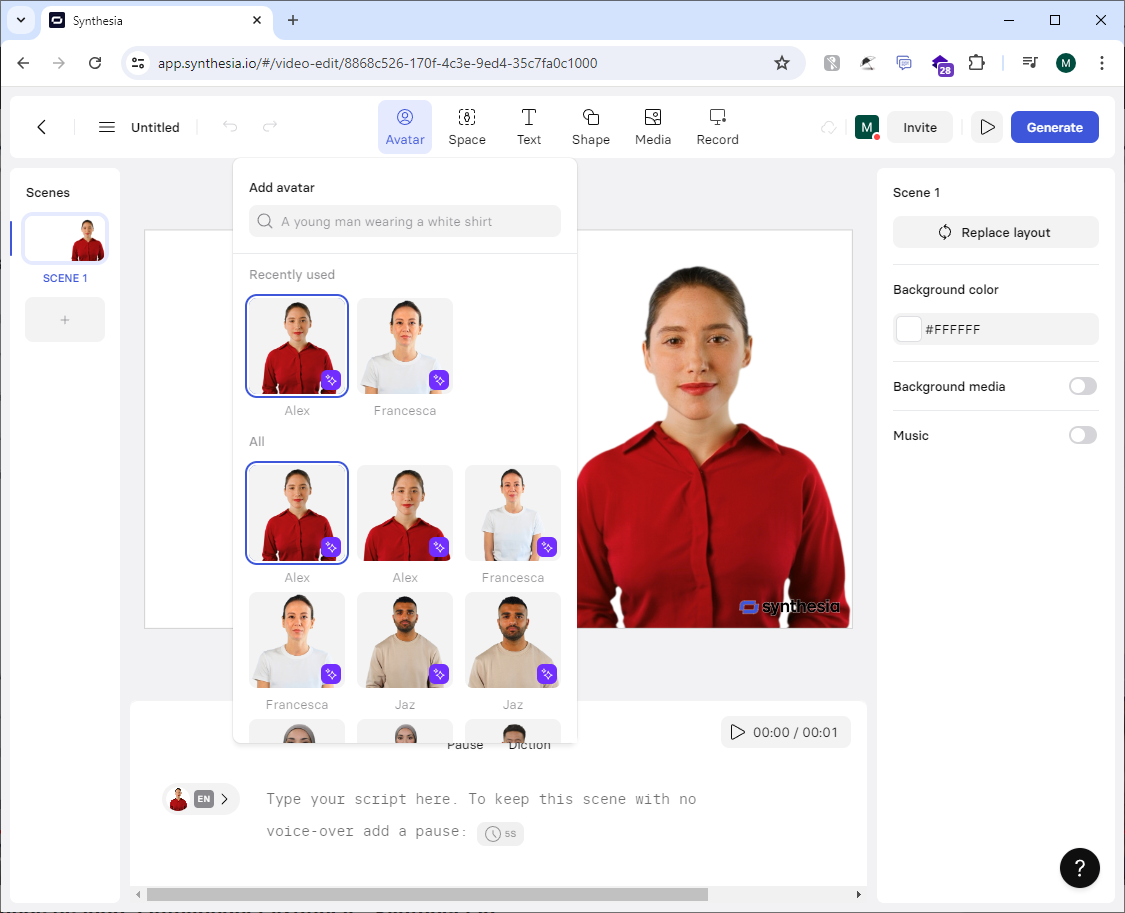Image resolution: width=1125 pixels, height=913 pixels.
Task: Click the Generate button
Action: [1054, 127]
